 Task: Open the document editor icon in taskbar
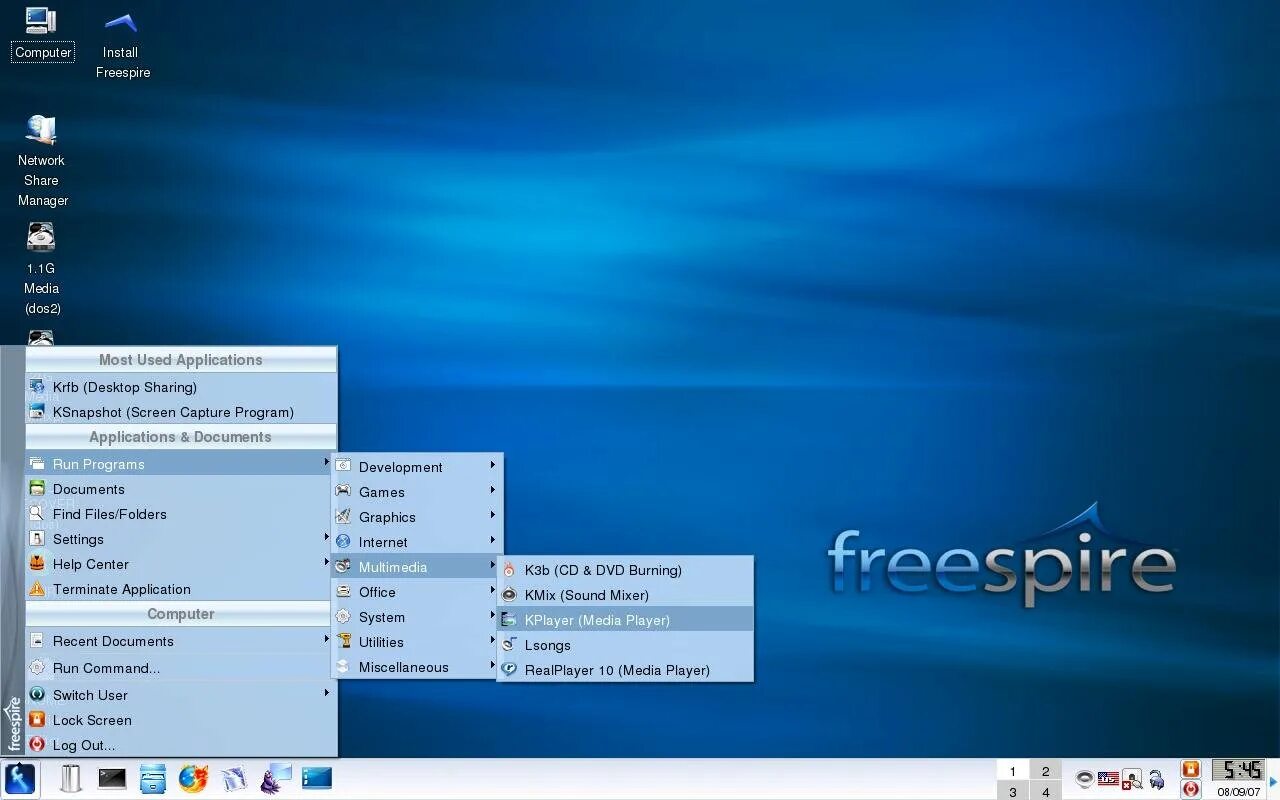(x=234, y=778)
